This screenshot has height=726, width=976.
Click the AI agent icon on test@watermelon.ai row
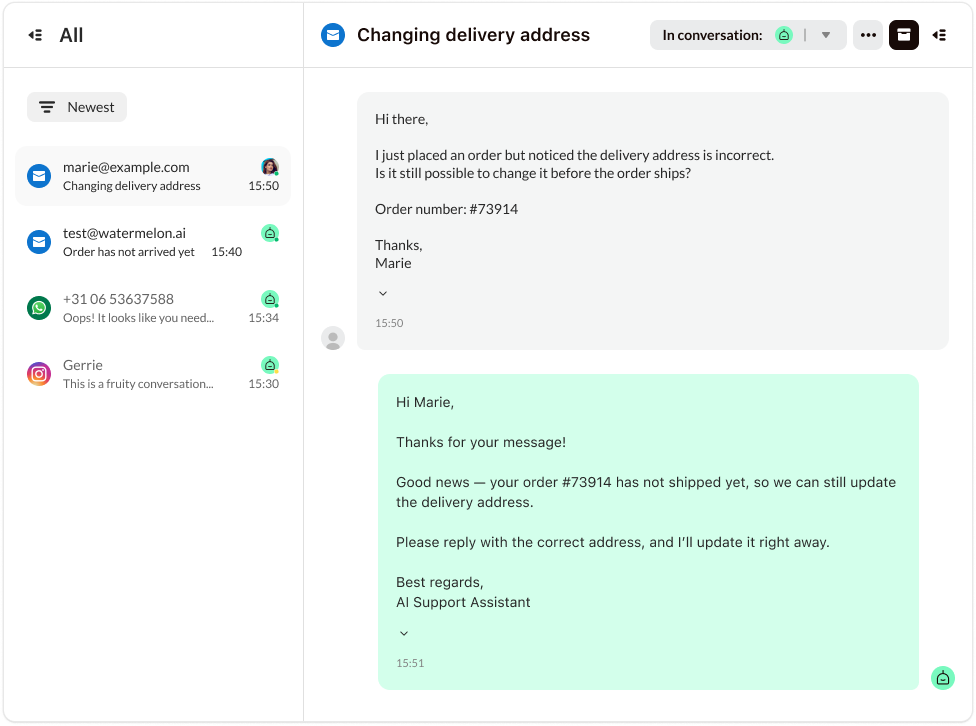pos(269,233)
